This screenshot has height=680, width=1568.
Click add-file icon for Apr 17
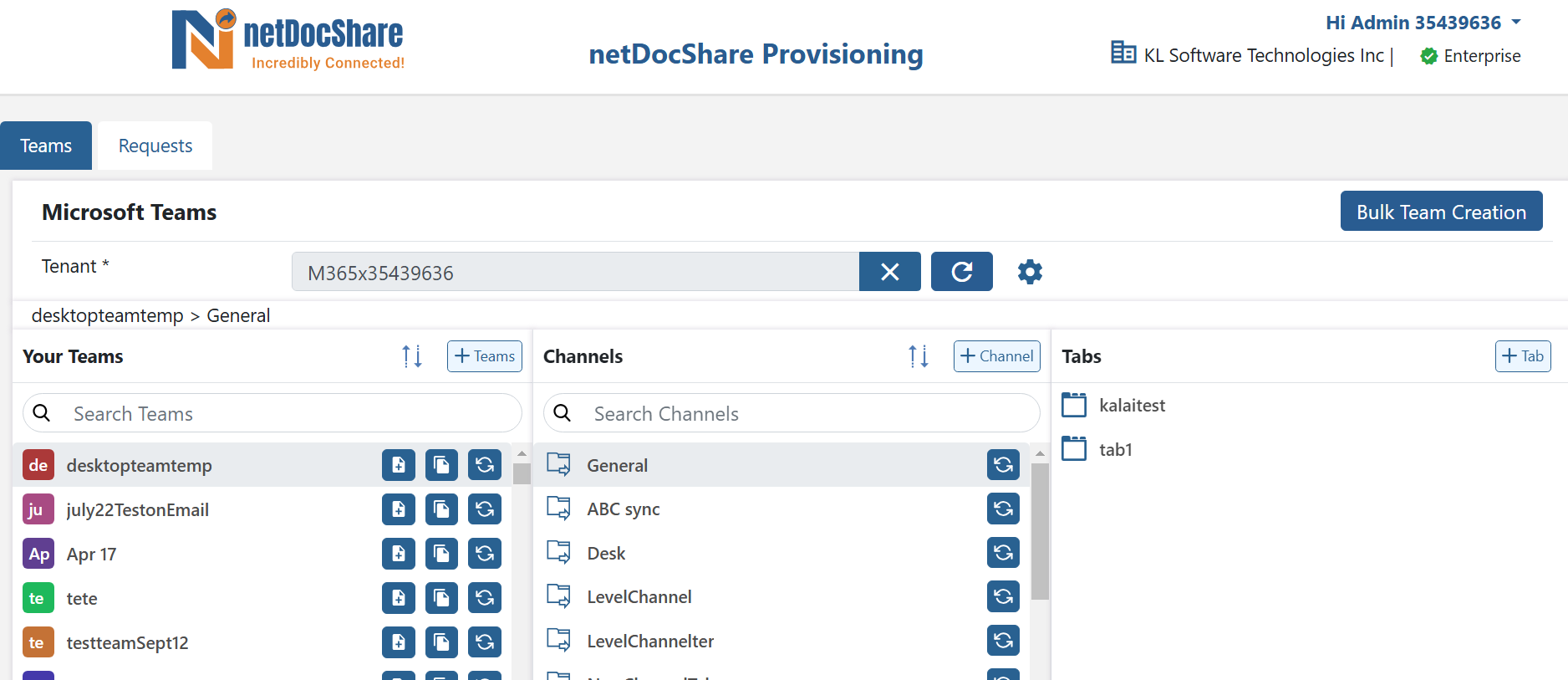[399, 554]
